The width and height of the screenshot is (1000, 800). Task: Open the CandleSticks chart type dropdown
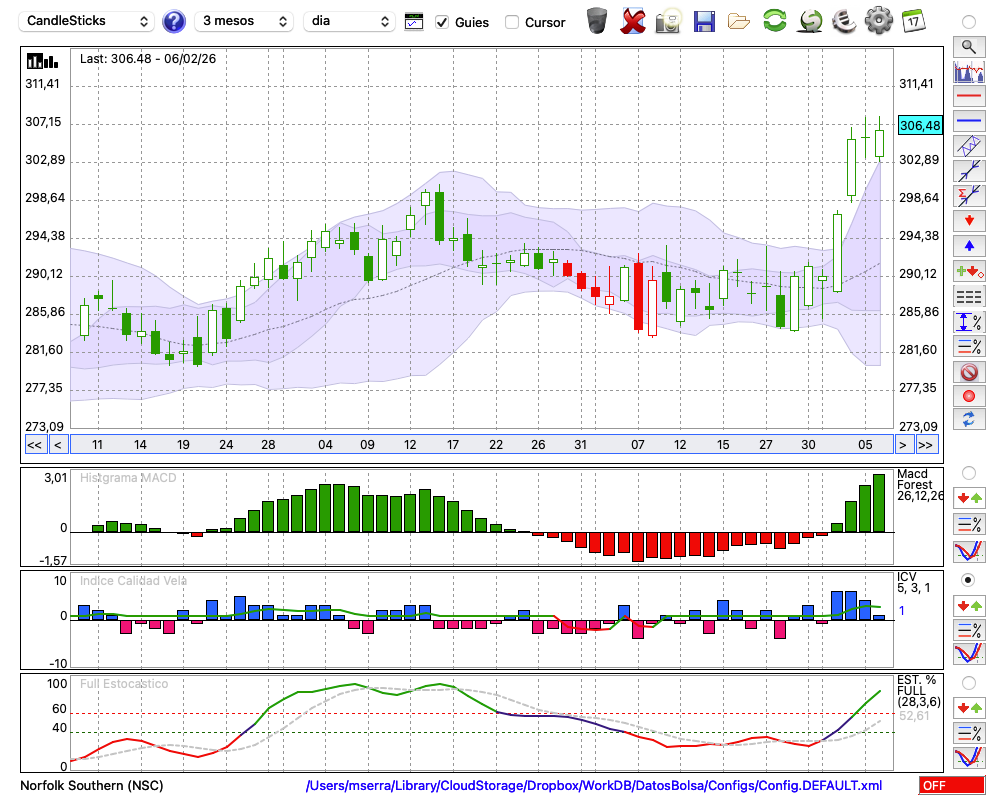click(88, 21)
